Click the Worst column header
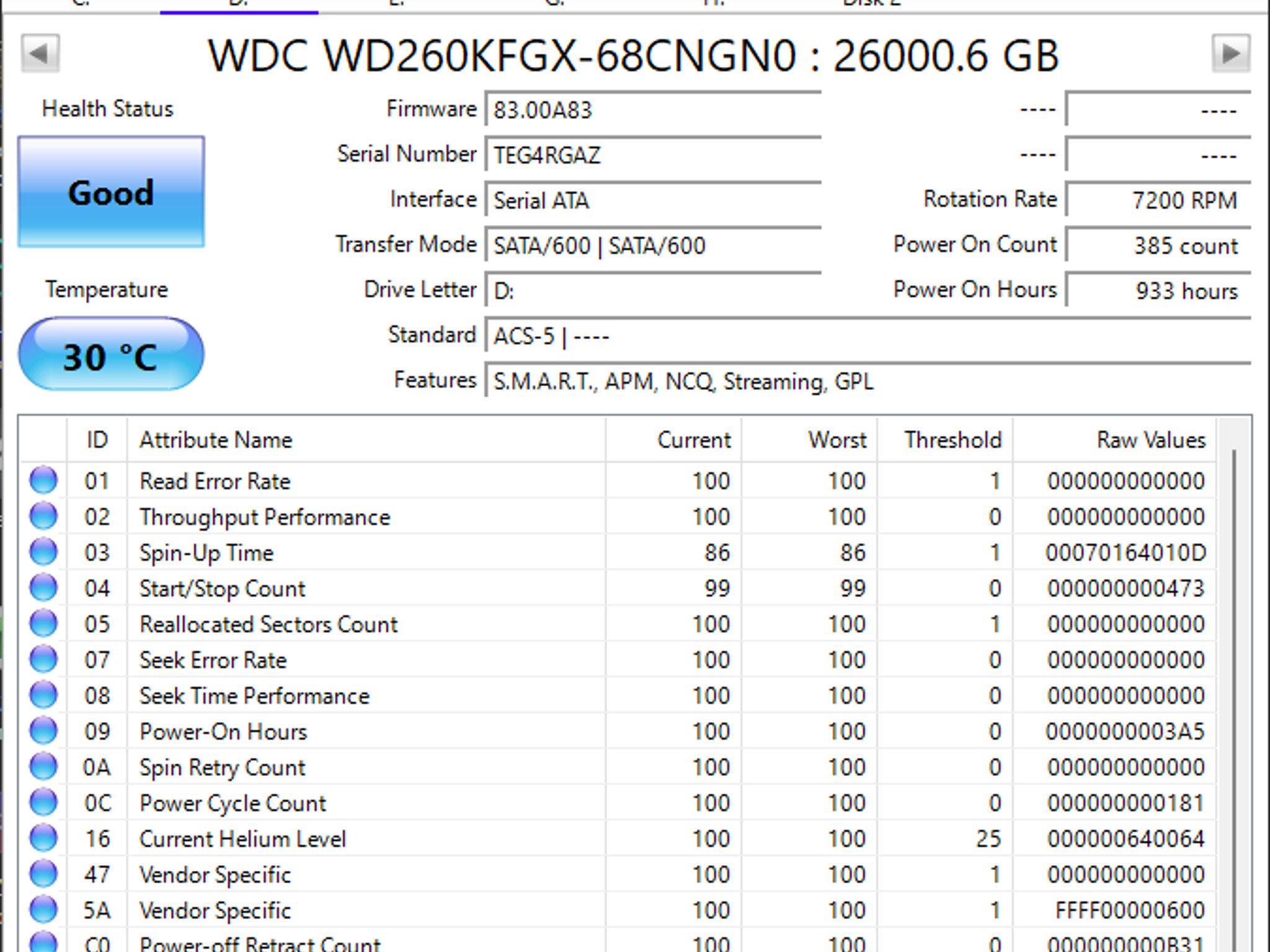This screenshot has height=952, width=1270. [810, 440]
